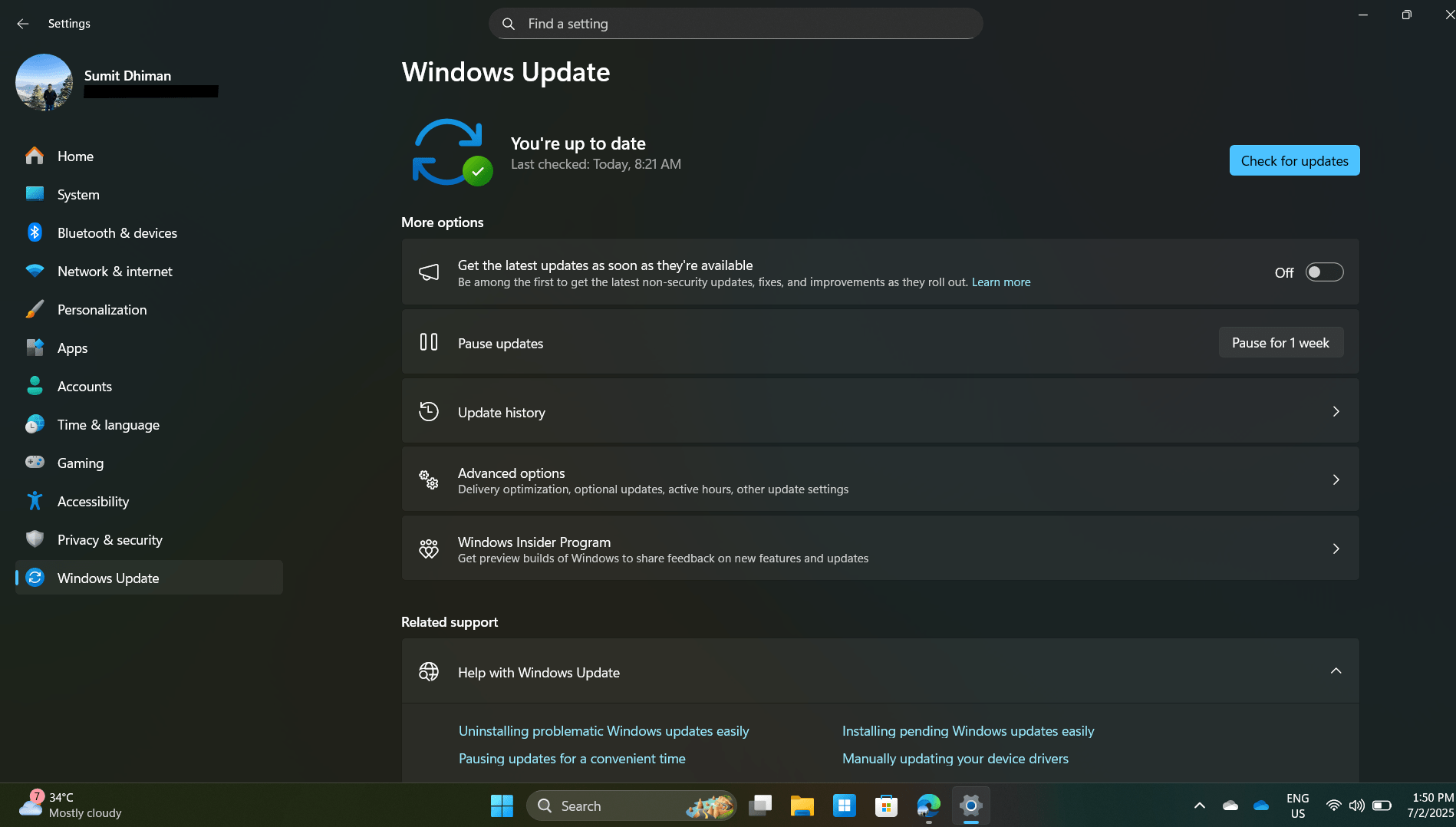This screenshot has width=1456, height=827.
Task: Click the Update history clock icon
Action: coord(429,412)
